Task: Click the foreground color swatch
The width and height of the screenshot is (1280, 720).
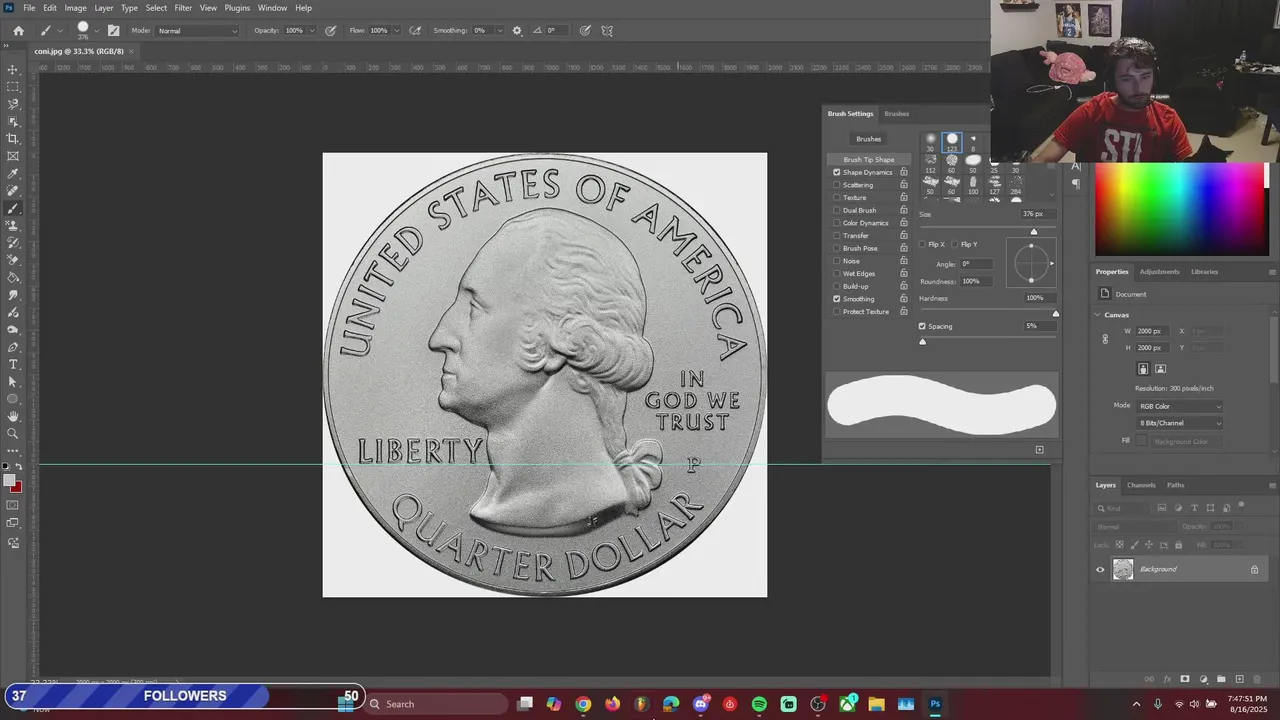Action: (9, 481)
